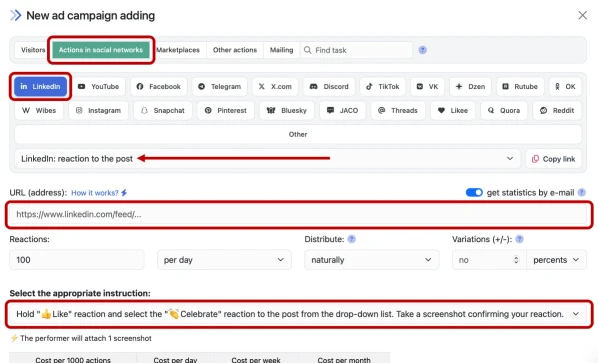Pick the TikTok network button
Image resolution: width=598 pixels, height=363 pixels.
pos(383,87)
